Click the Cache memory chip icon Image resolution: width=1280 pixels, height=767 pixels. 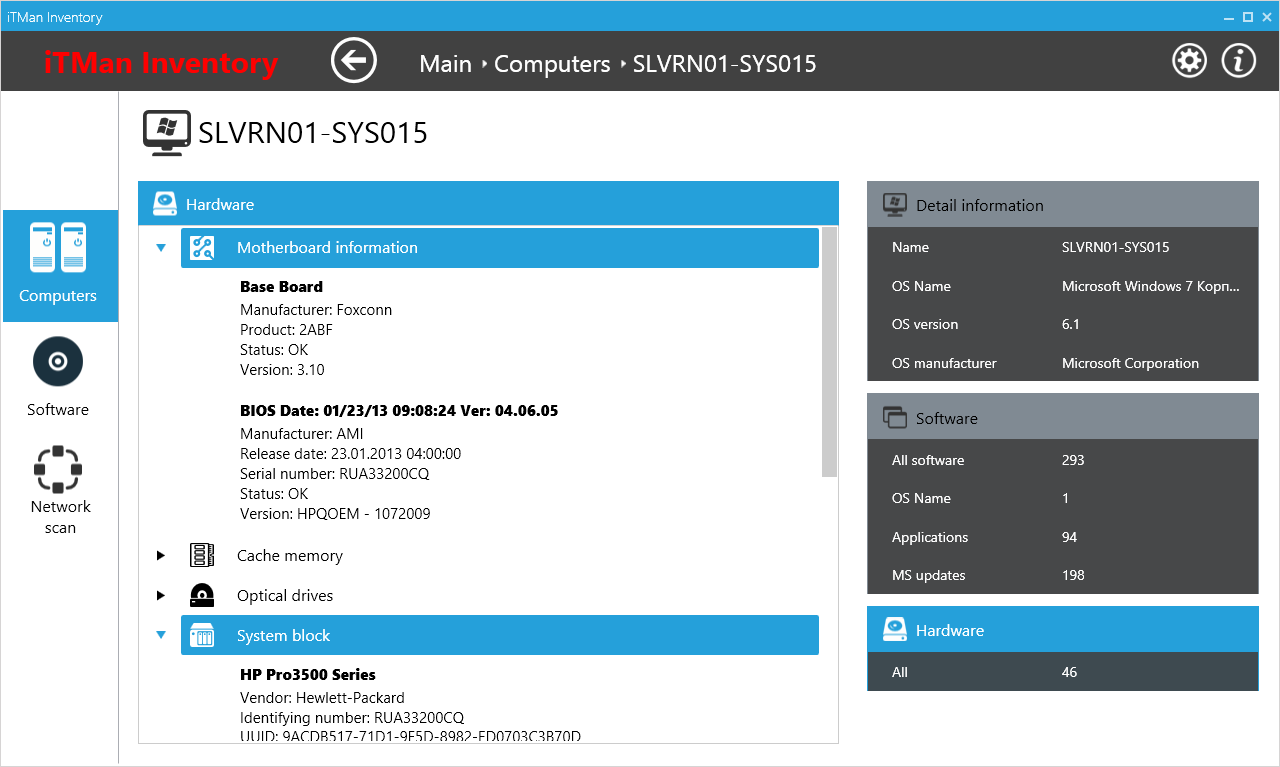[x=203, y=556]
